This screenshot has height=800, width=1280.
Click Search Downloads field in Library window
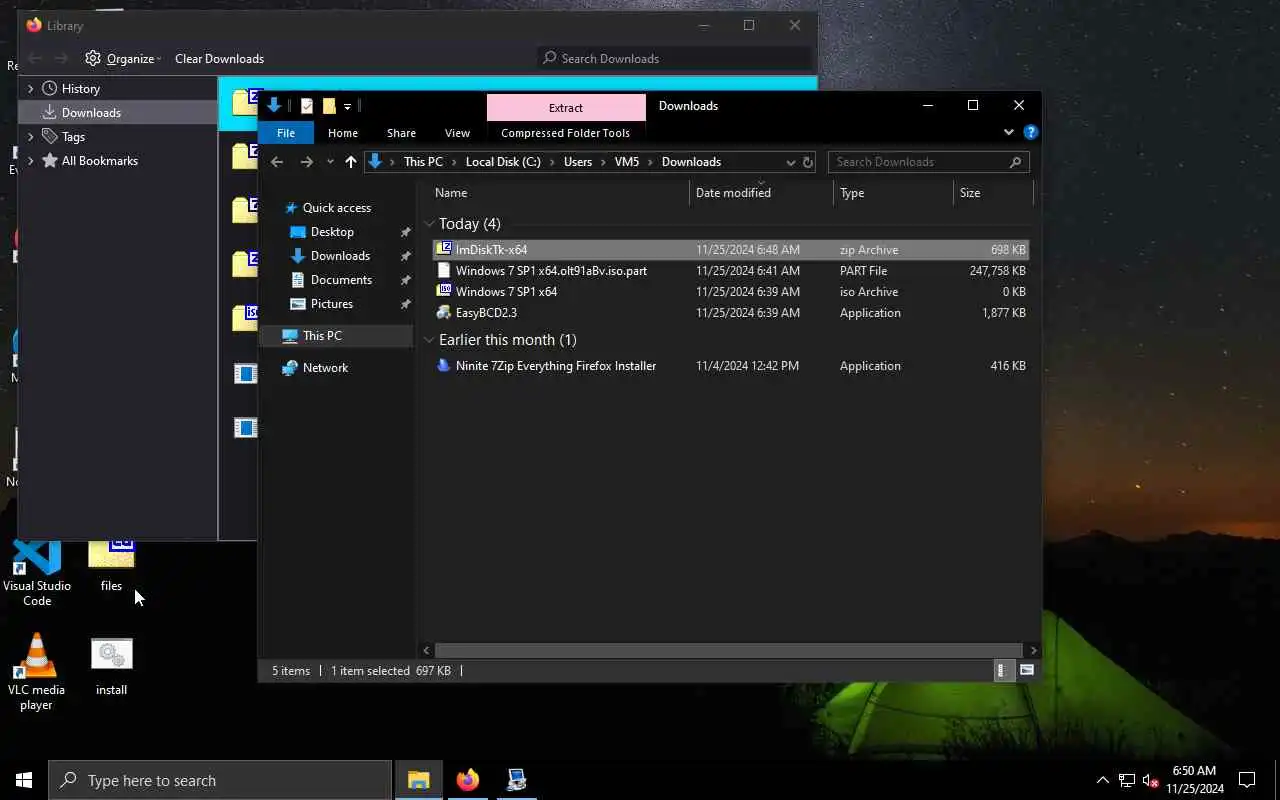(674, 58)
